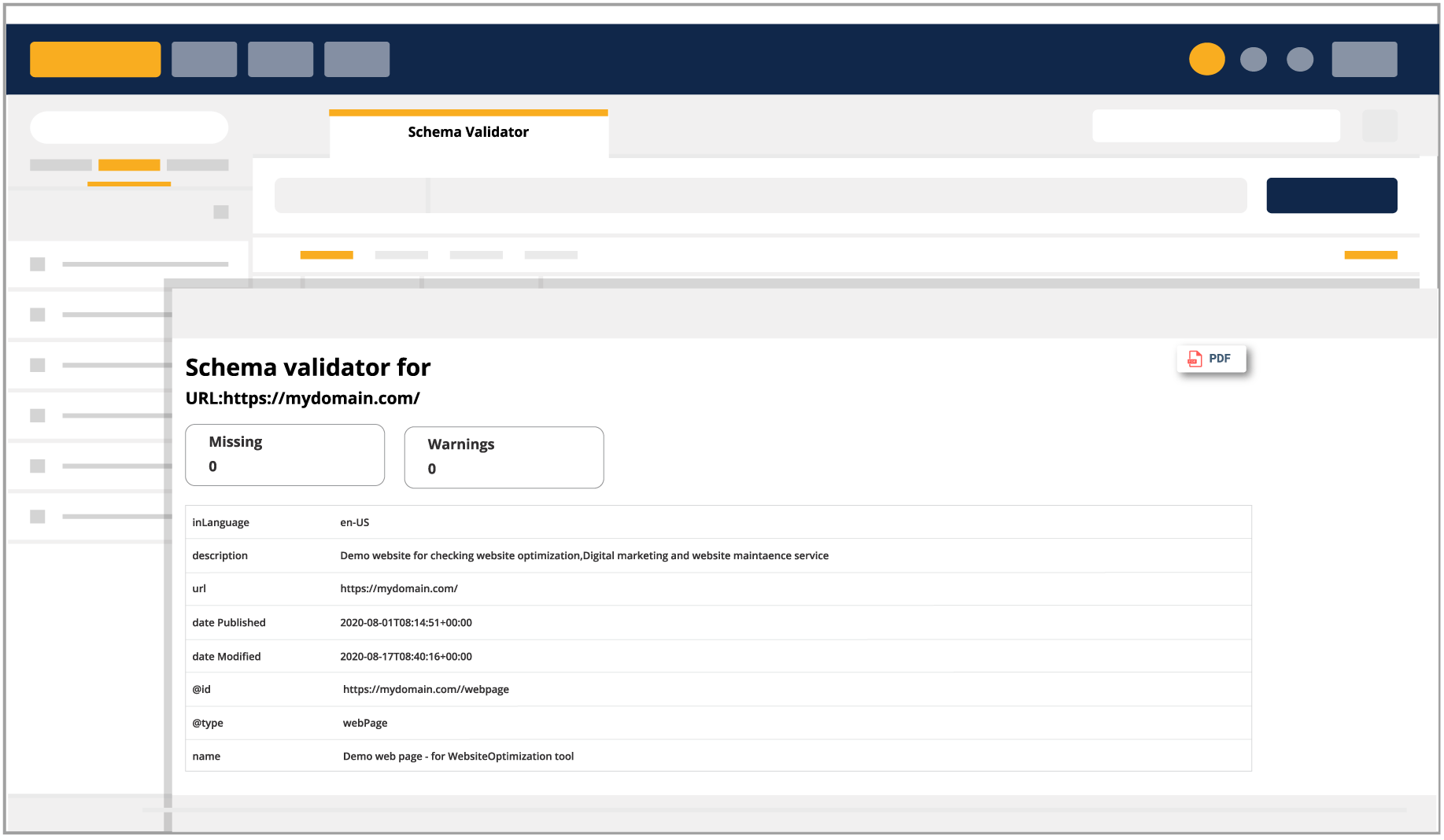The width and height of the screenshot is (1444, 840).
Task: Click the Missing count card
Action: 284,455
